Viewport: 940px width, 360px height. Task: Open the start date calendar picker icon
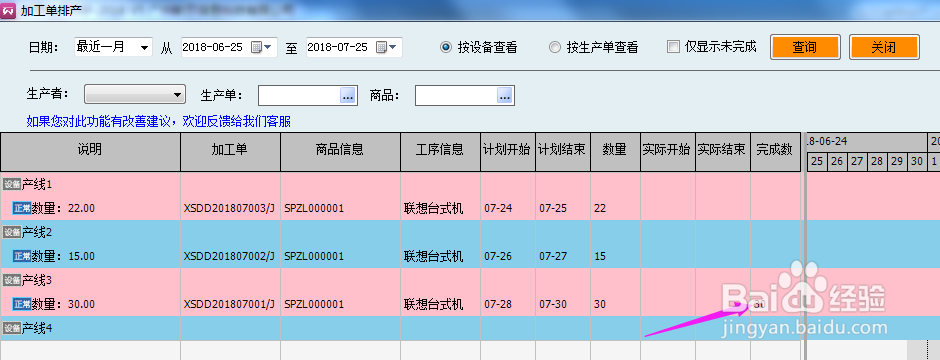[x=255, y=47]
